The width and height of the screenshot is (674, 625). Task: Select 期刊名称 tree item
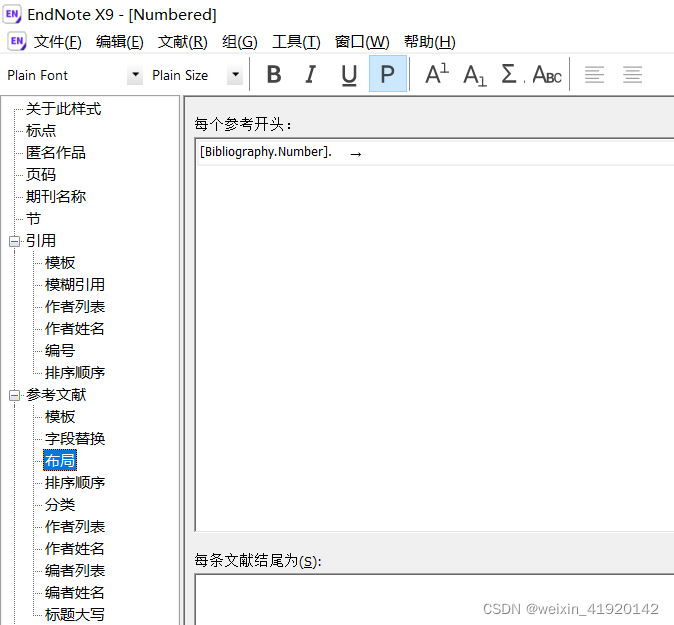pos(55,196)
